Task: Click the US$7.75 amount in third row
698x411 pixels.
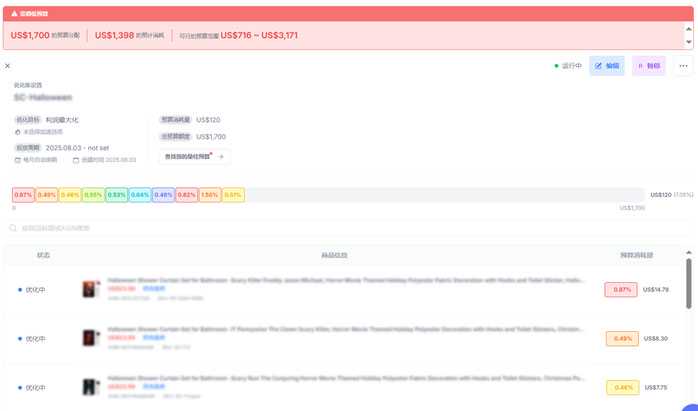Action: [656, 387]
